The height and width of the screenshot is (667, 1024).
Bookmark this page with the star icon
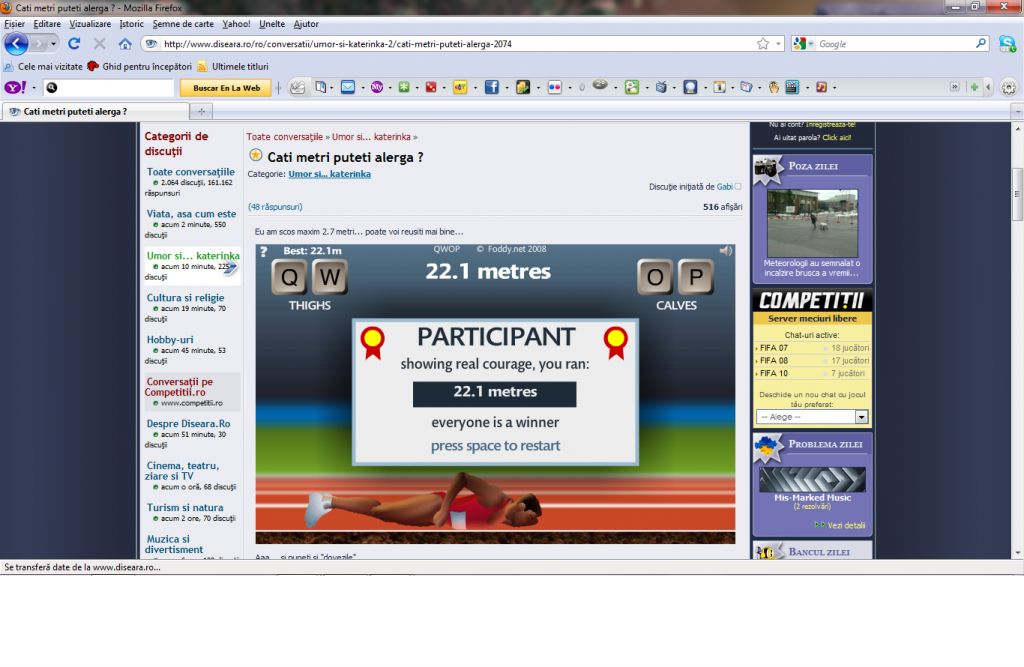763,44
